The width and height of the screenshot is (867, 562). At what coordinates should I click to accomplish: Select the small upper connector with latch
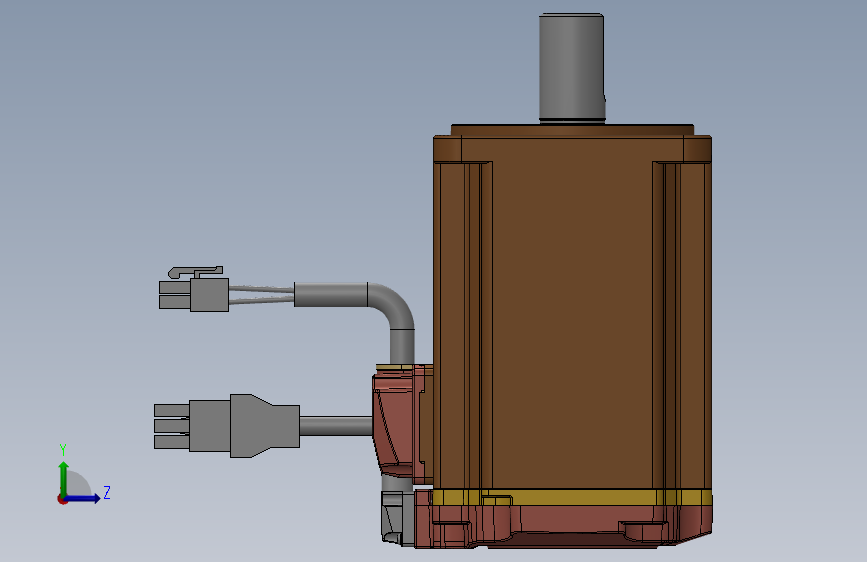coord(194,289)
